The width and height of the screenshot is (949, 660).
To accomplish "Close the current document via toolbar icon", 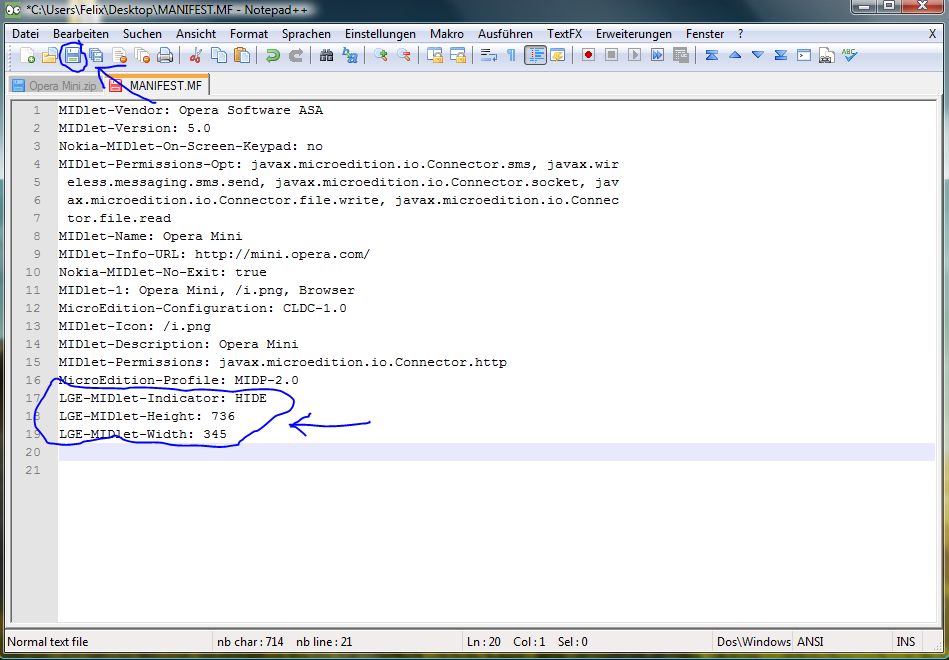I will pyautogui.click(x=119, y=56).
